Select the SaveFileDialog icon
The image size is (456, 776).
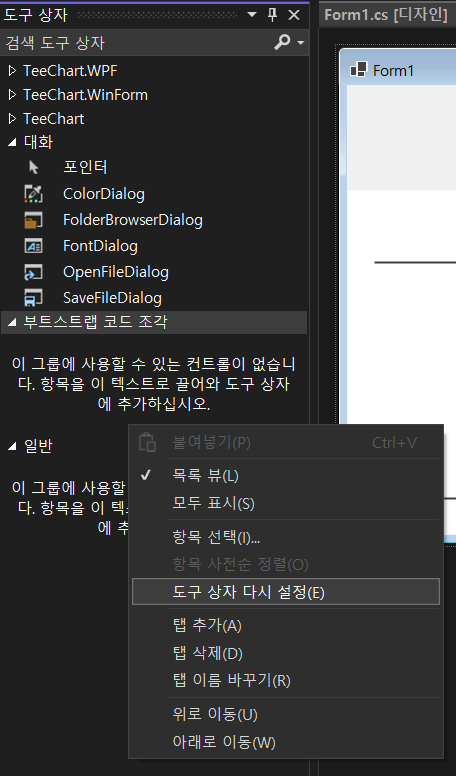(x=33, y=297)
